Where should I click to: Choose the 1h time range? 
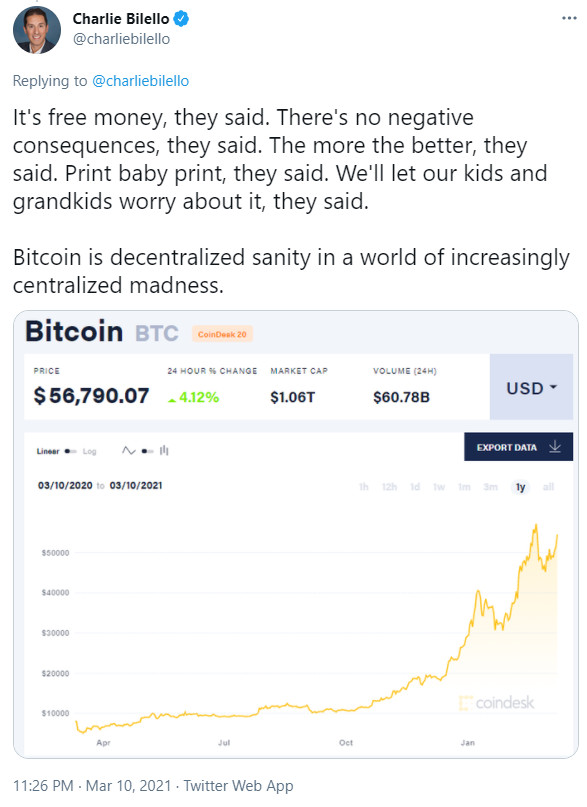pos(364,487)
